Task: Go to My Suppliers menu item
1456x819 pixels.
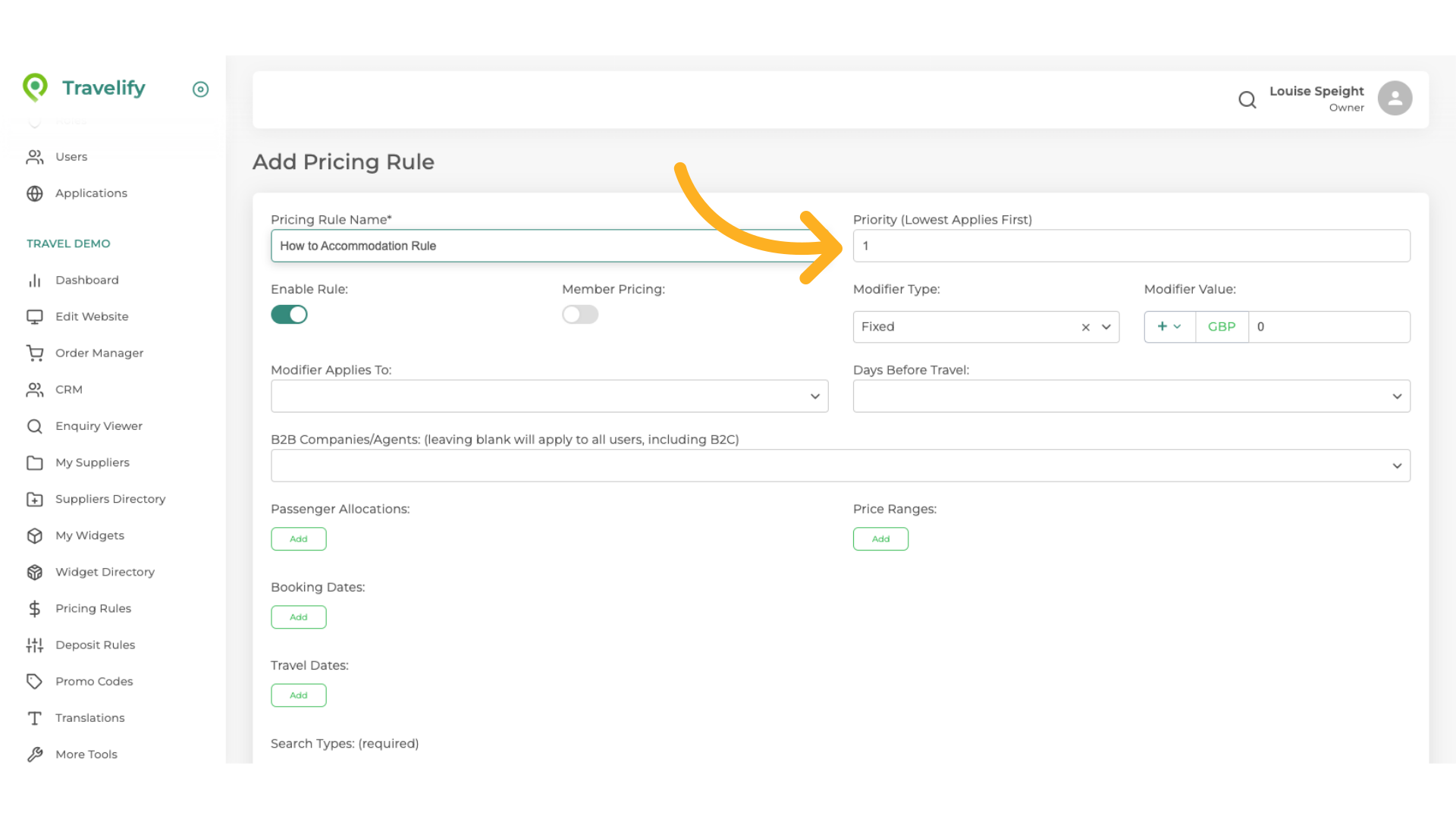Action: tap(92, 463)
